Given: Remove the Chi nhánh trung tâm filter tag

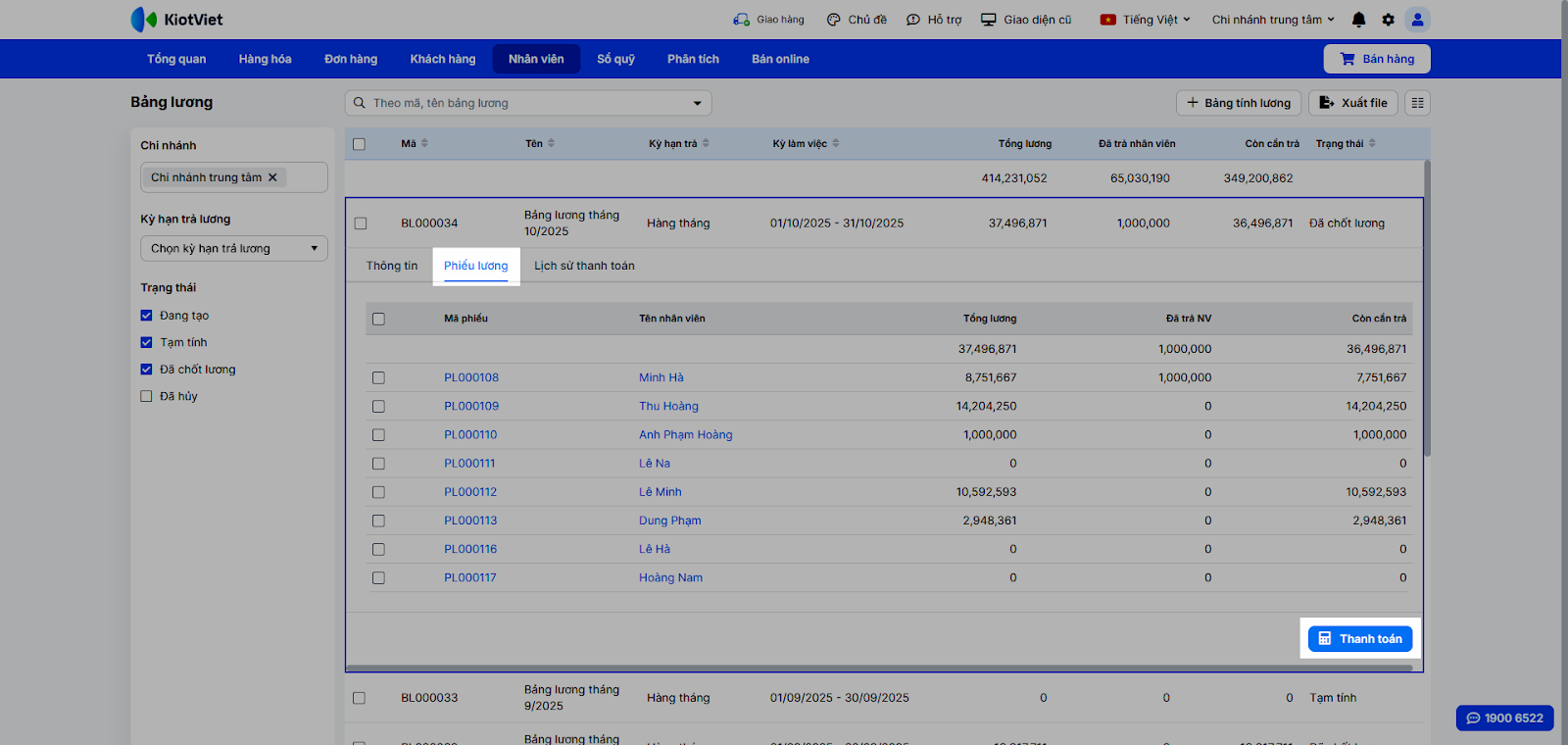Looking at the screenshot, I should 273,177.
